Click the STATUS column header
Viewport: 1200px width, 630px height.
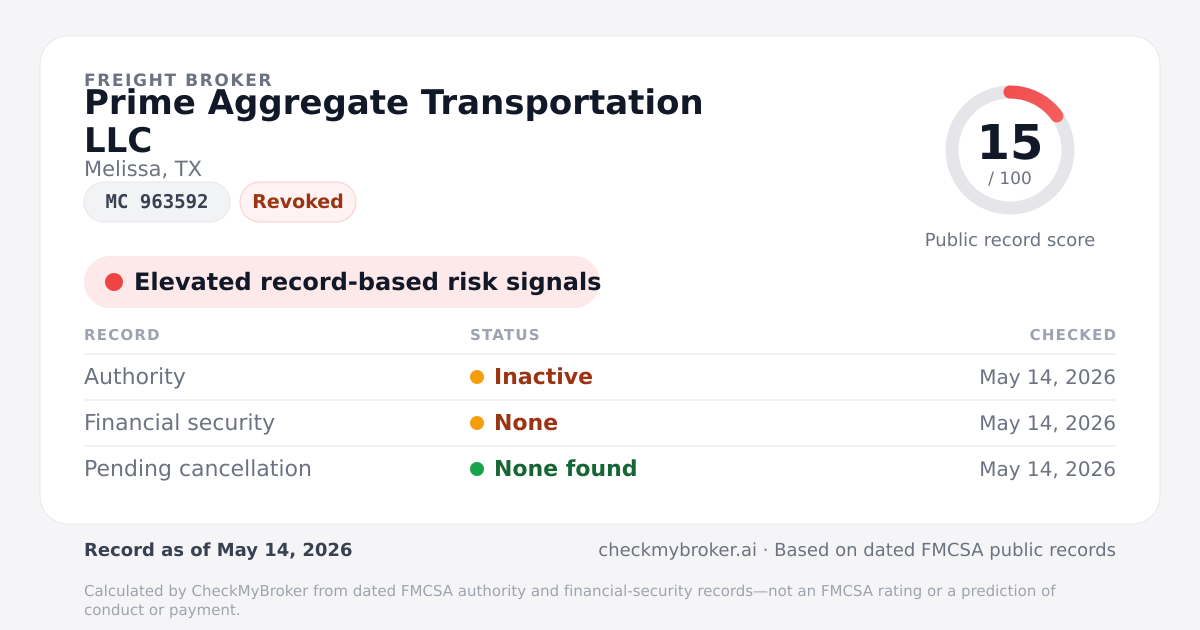tap(505, 335)
